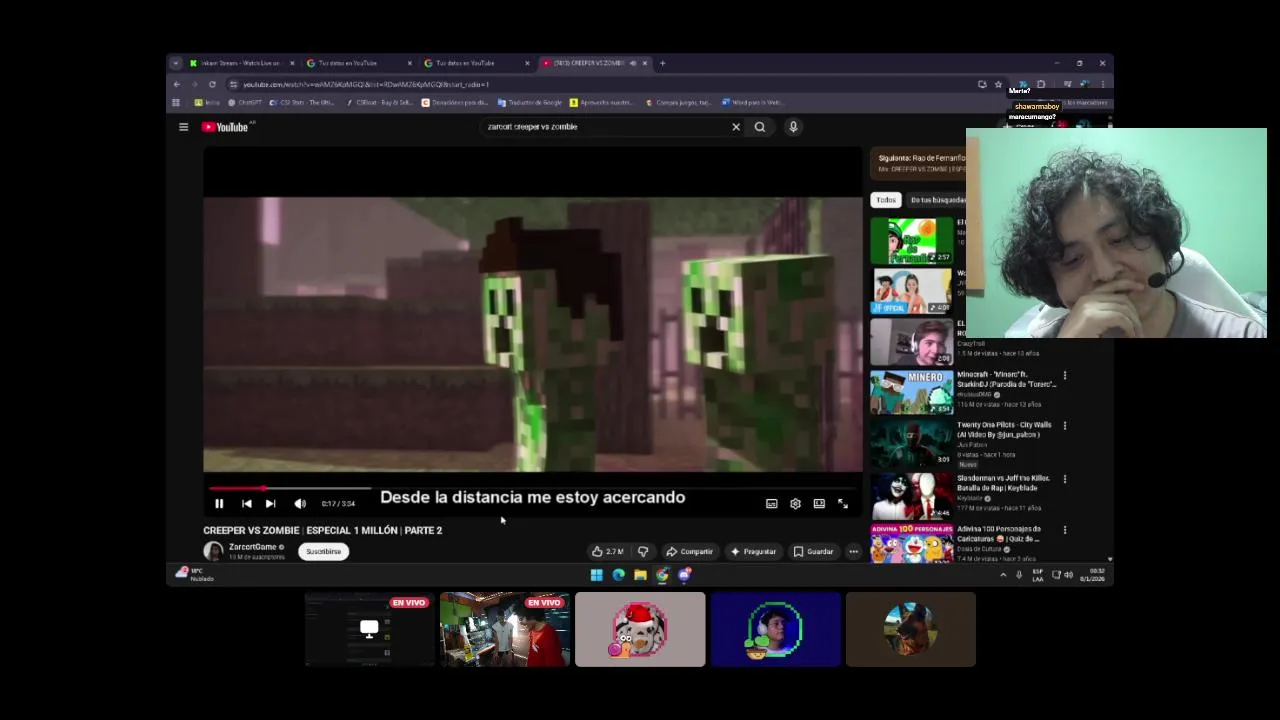Switch to the Kick stream browser tab
This screenshot has width=1280, height=720.
click(241, 63)
